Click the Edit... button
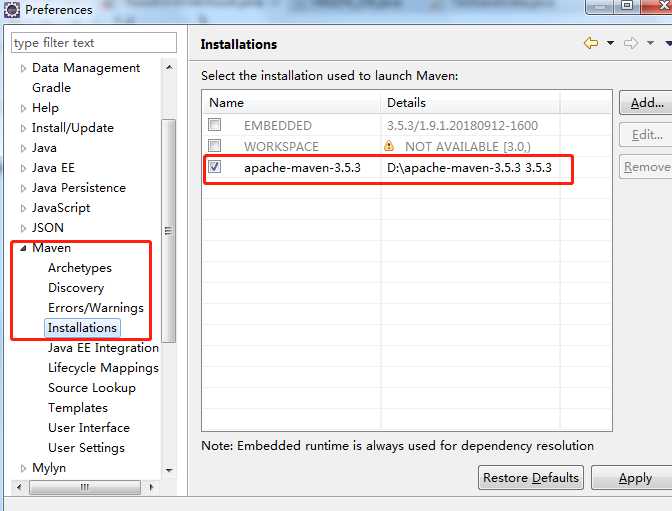 [645, 135]
